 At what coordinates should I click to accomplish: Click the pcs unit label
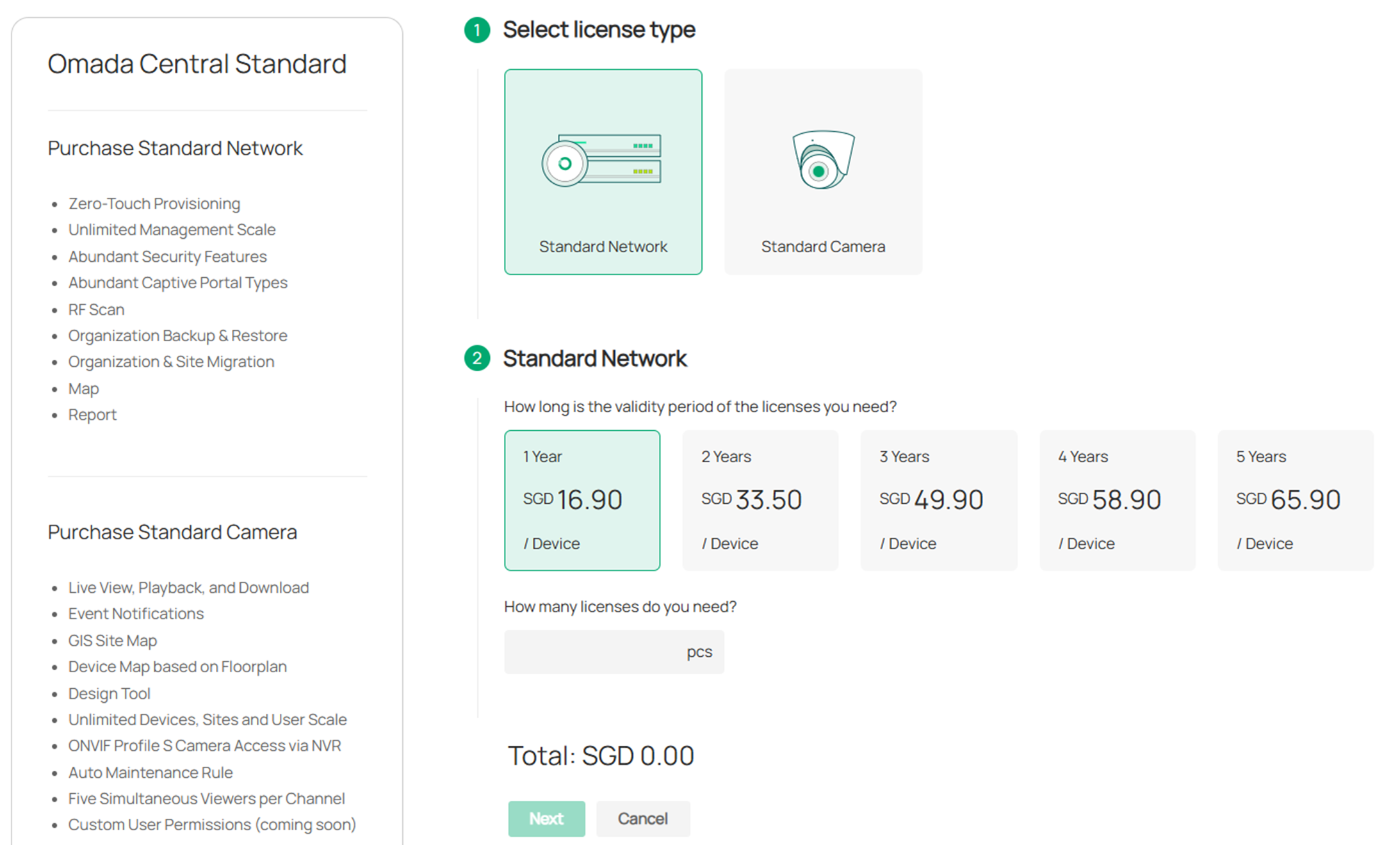point(699,652)
